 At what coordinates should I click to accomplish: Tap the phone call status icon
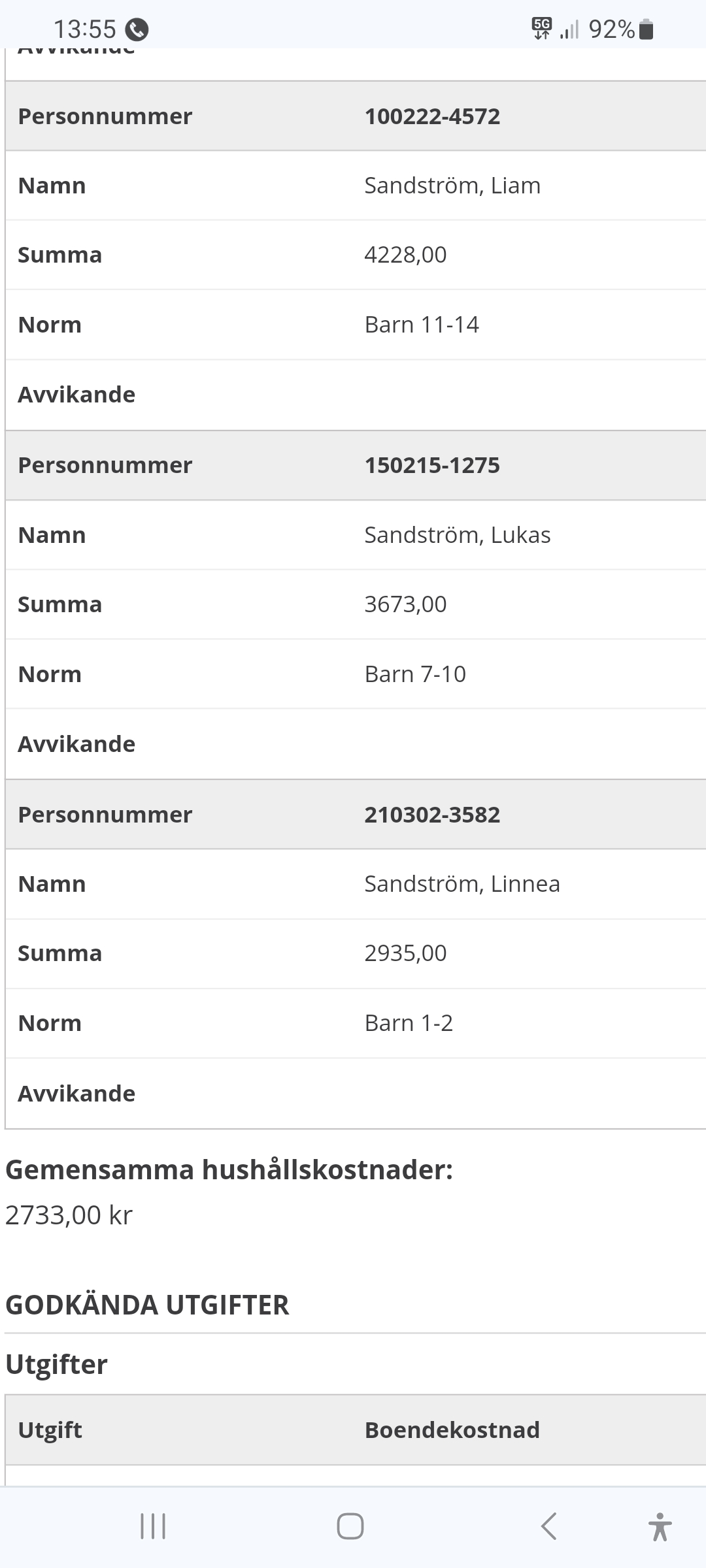137,29
